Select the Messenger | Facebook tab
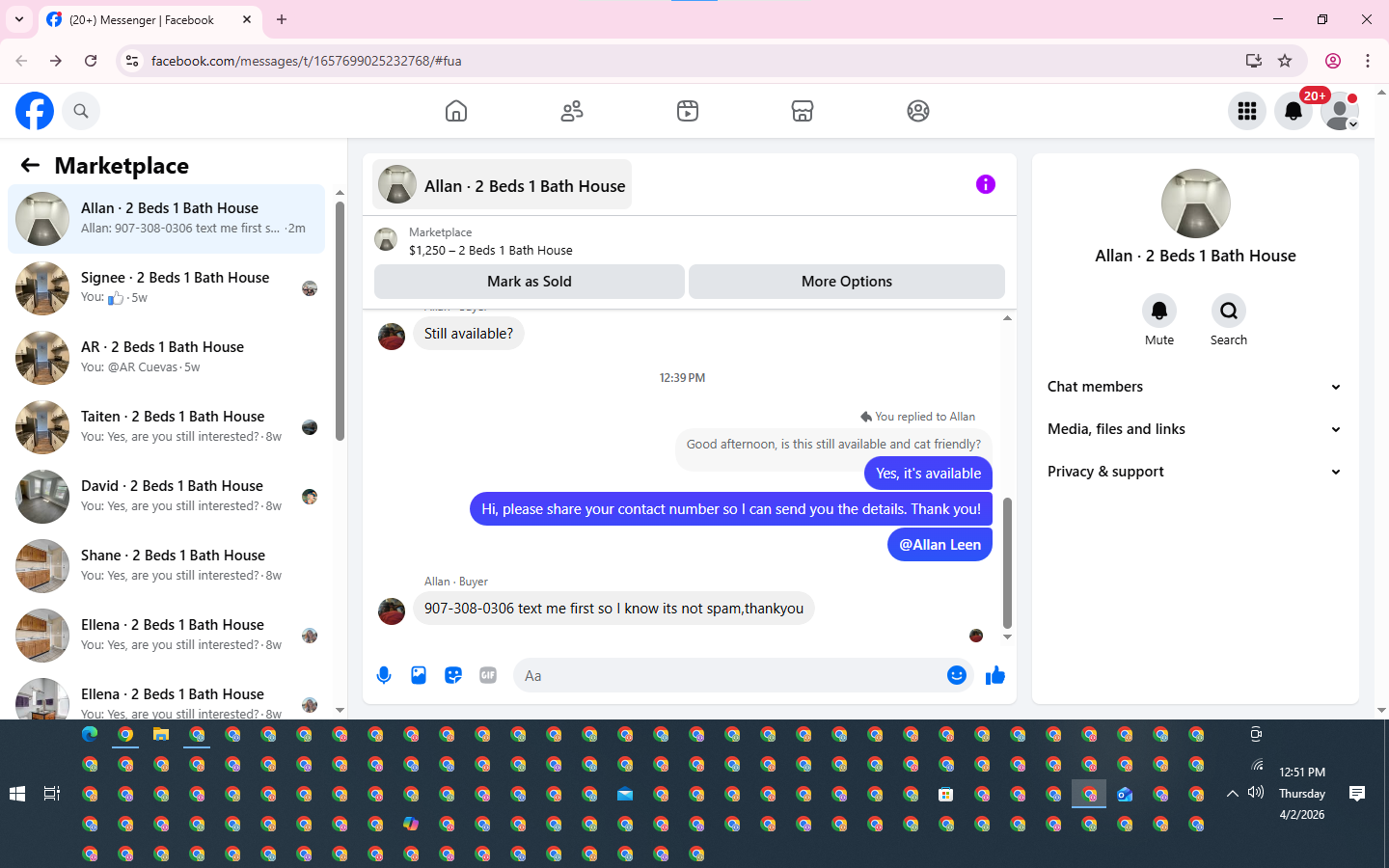This screenshot has width=1389, height=868. 150,19
